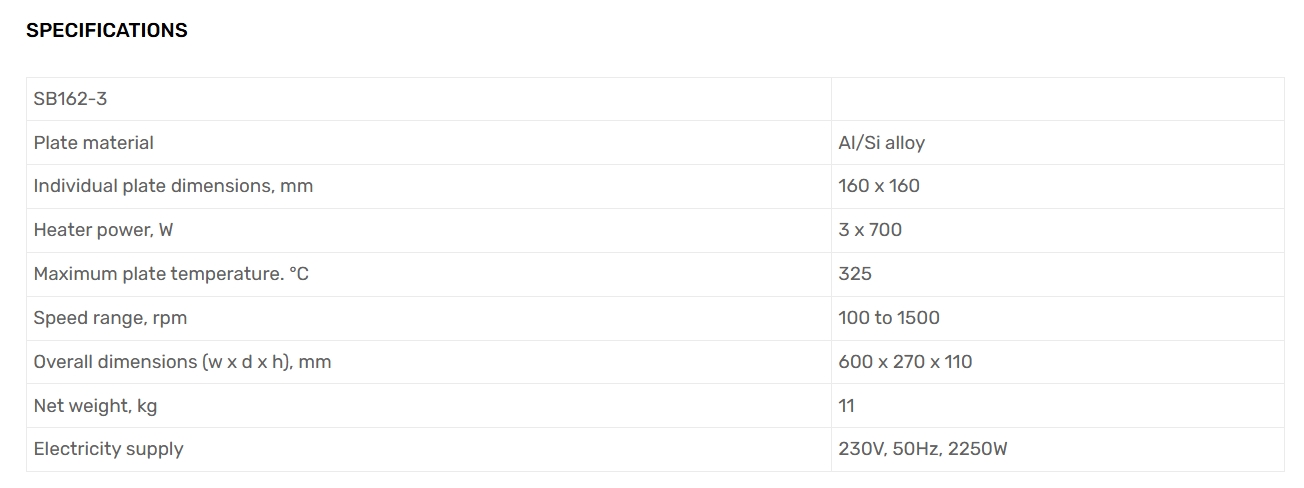Select the 600 x 270 x 110 value
Image resolution: width=1304 pixels, height=488 pixels.
pyautogui.click(x=905, y=362)
